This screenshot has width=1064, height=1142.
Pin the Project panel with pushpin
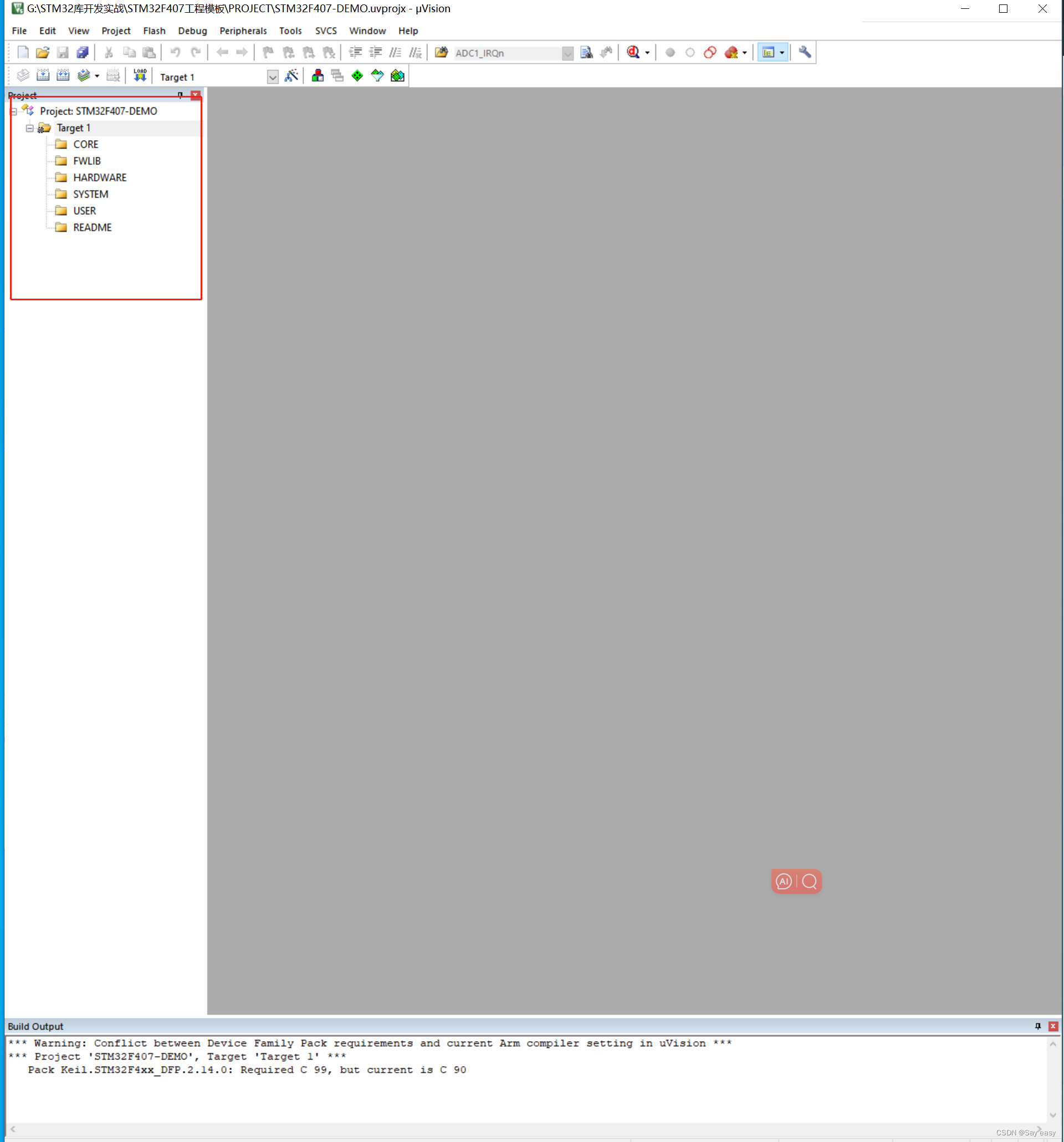coord(181,95)
